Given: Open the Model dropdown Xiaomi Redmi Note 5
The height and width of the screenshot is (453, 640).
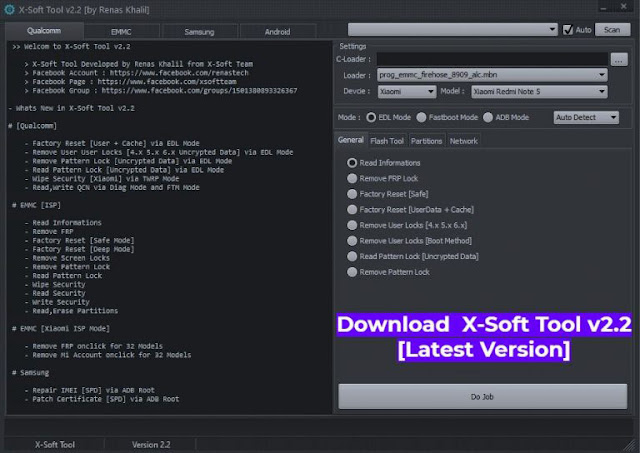Looking at the screenshot, I should point(539,91).
